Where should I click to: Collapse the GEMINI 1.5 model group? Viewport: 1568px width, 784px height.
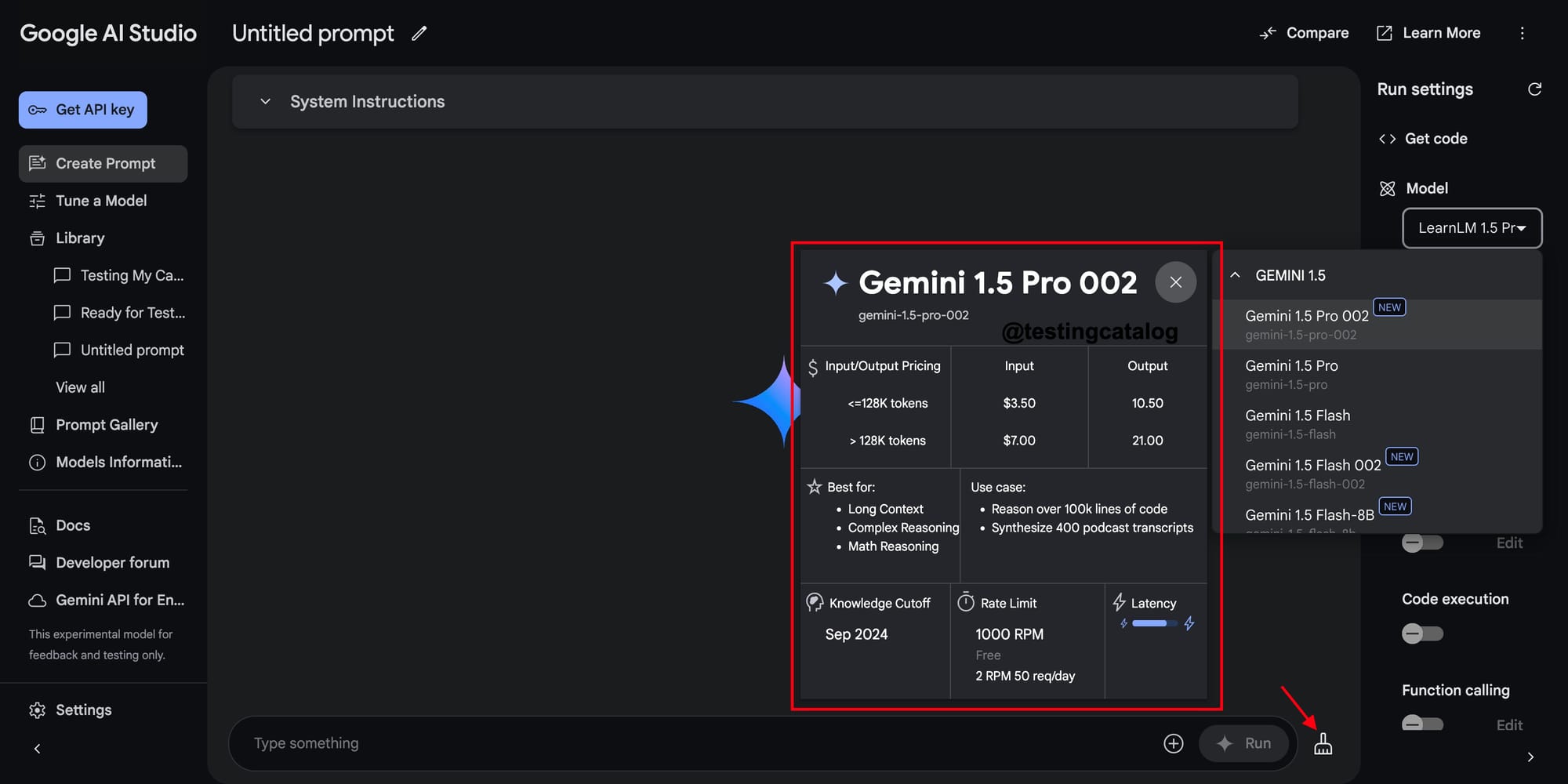pyautogui.click(x=1235, y=275)
